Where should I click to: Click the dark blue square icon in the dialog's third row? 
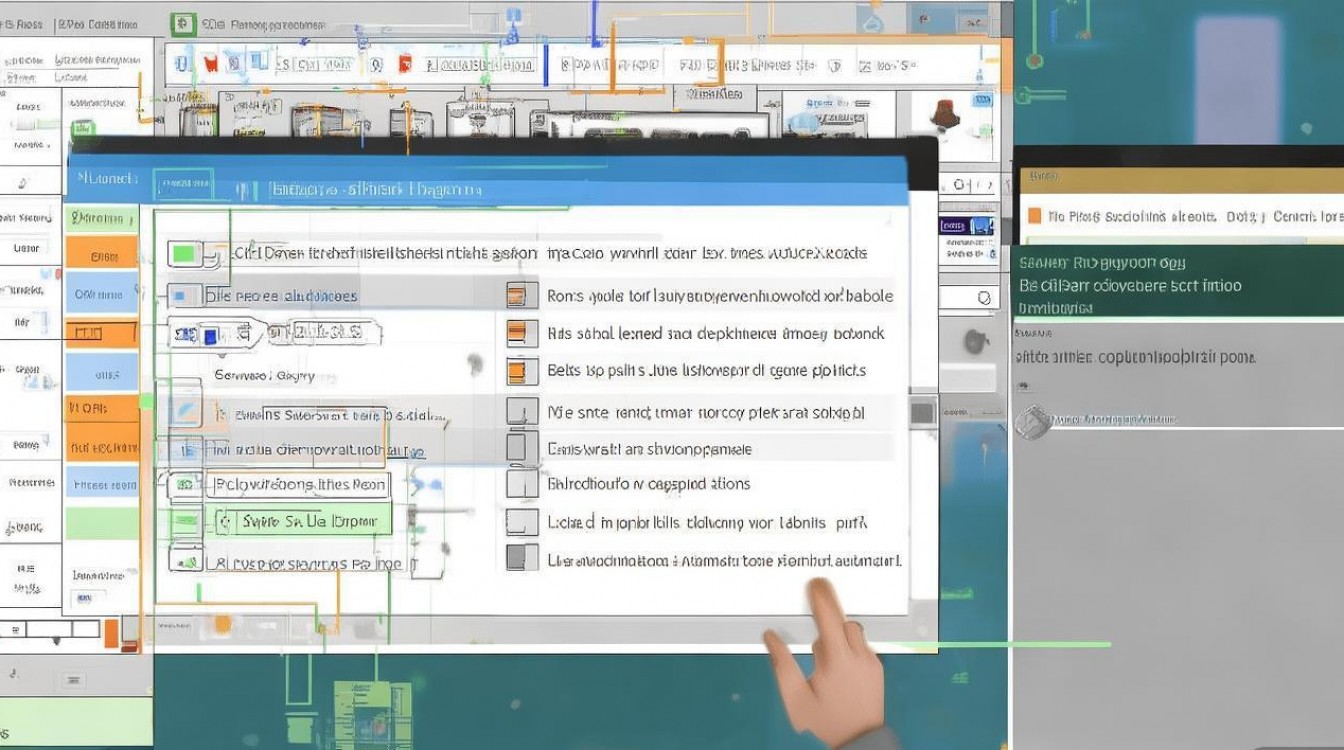coord(210,334)
